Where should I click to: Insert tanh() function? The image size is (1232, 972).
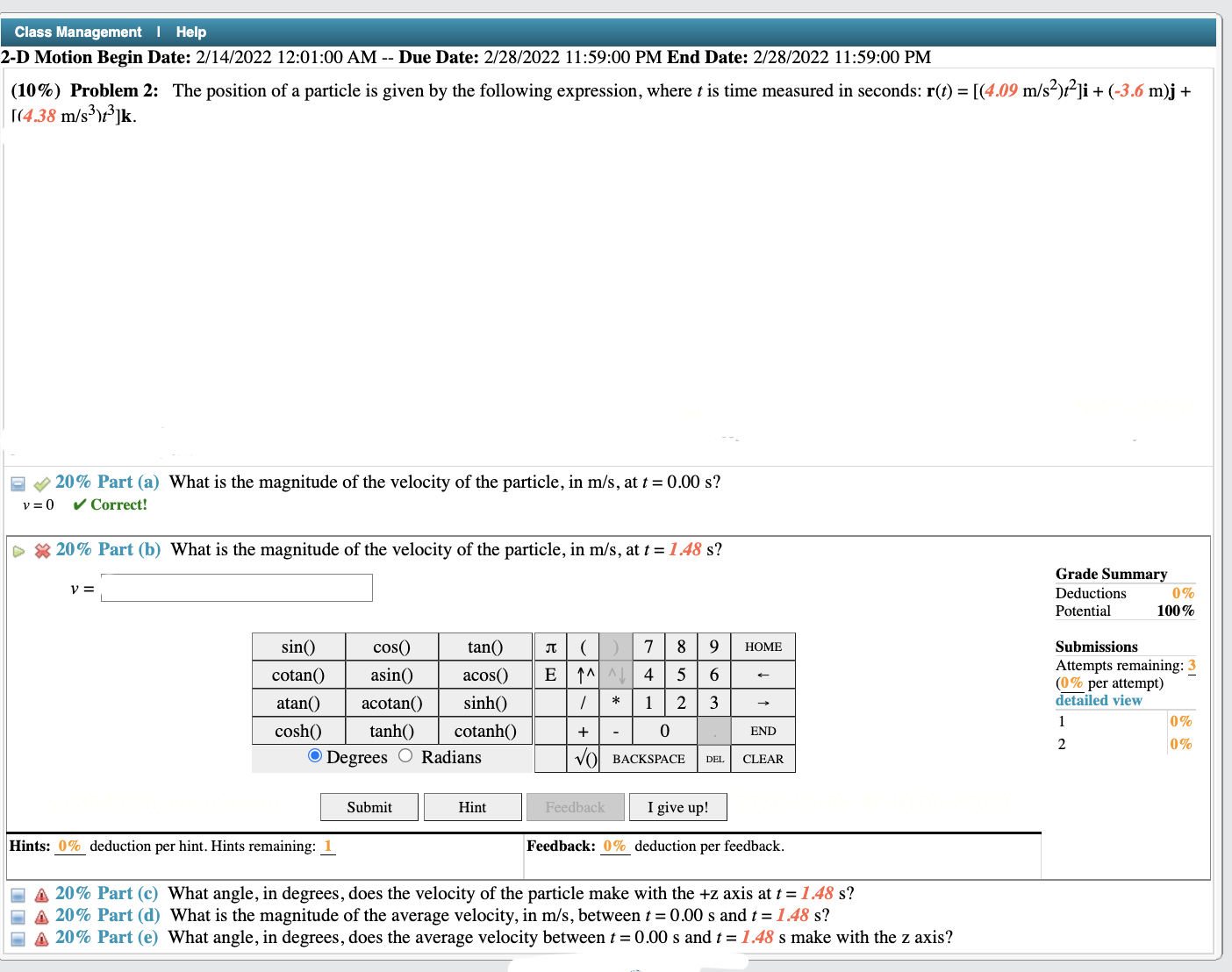(x=391, y=731)
